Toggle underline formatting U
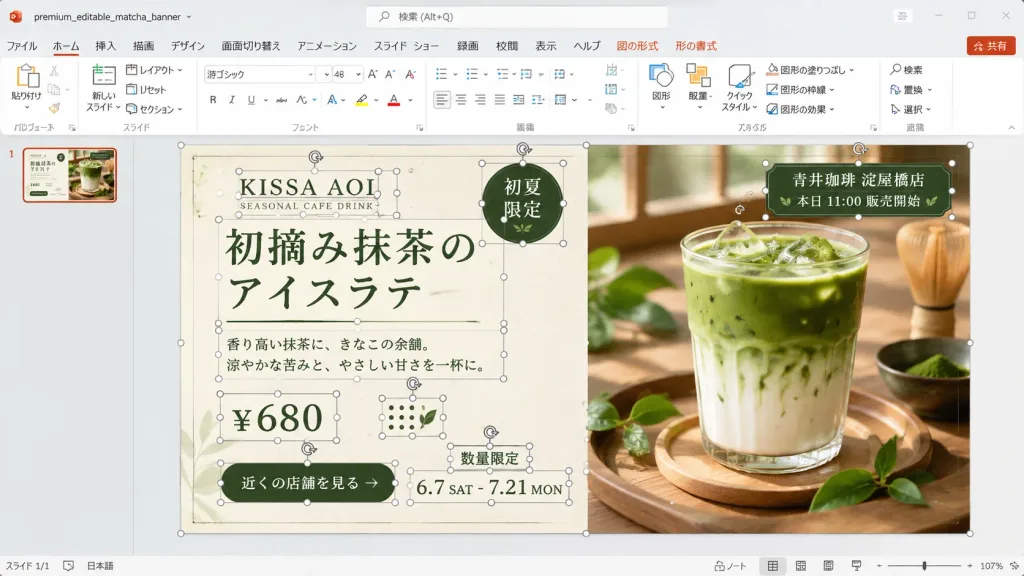 tap(251, 100)
